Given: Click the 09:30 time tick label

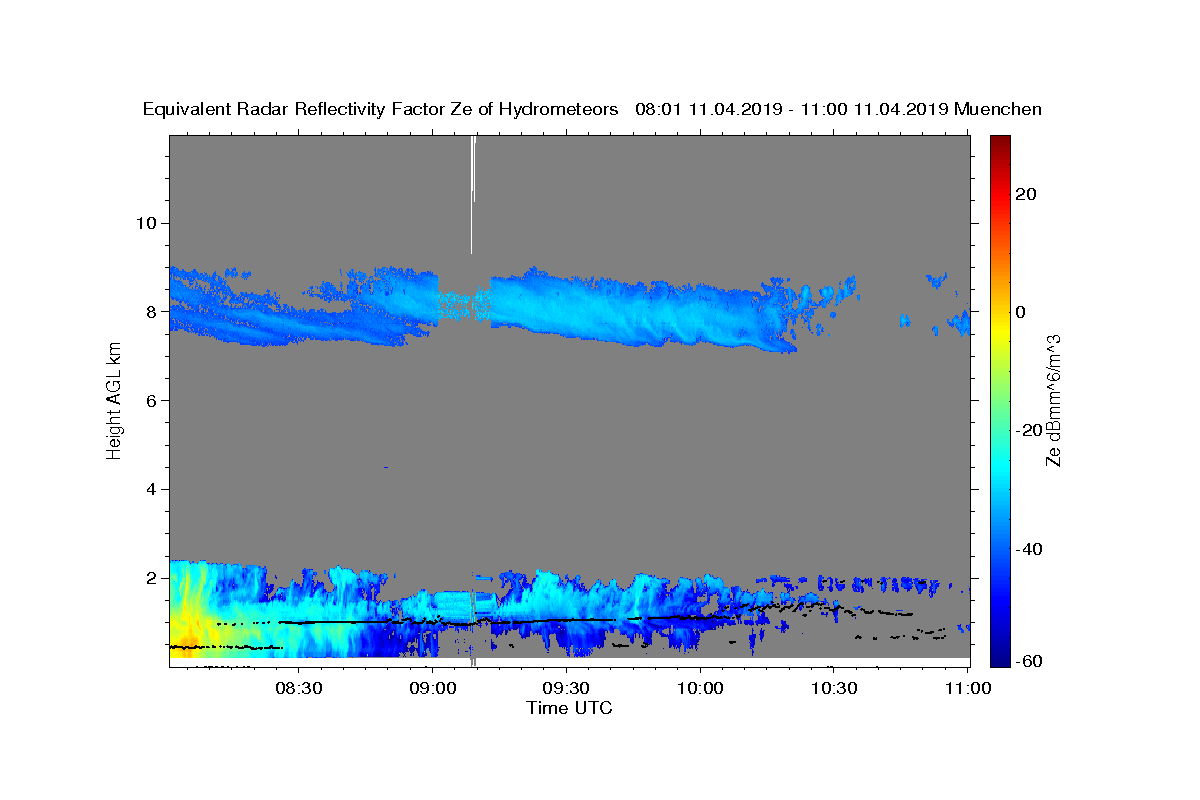Looking at the screenshot, I should click(566, 689).
